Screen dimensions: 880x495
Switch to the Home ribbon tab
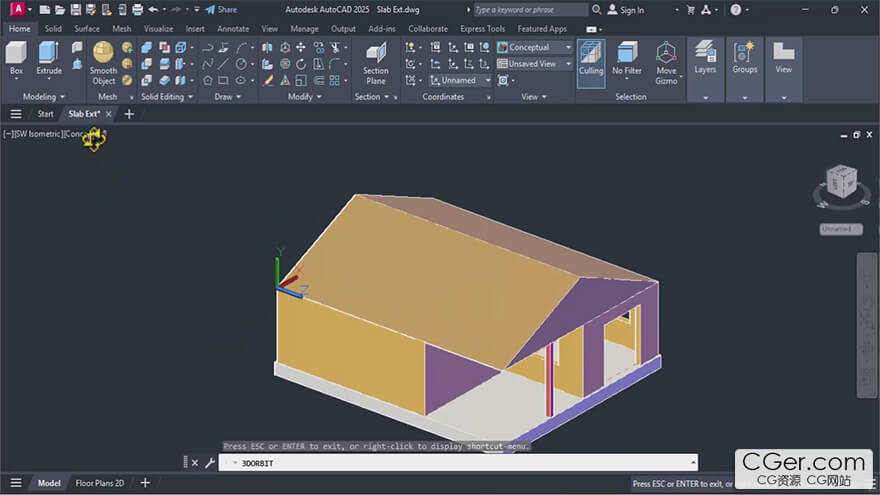(x=20, y=29)
